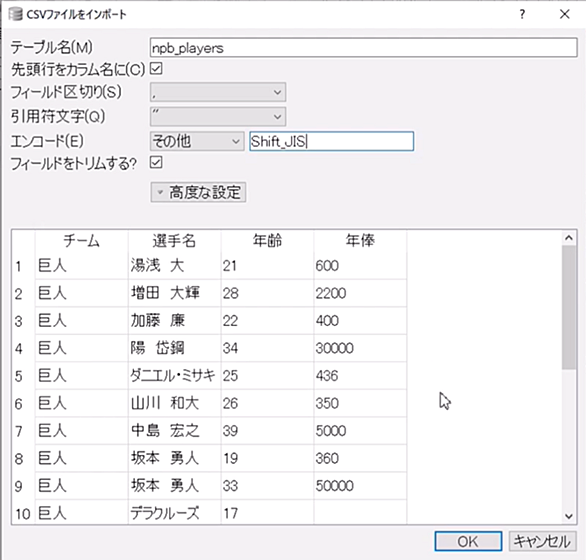Click the 年俸 column header

pyautogui.click(x=360, y=240)
